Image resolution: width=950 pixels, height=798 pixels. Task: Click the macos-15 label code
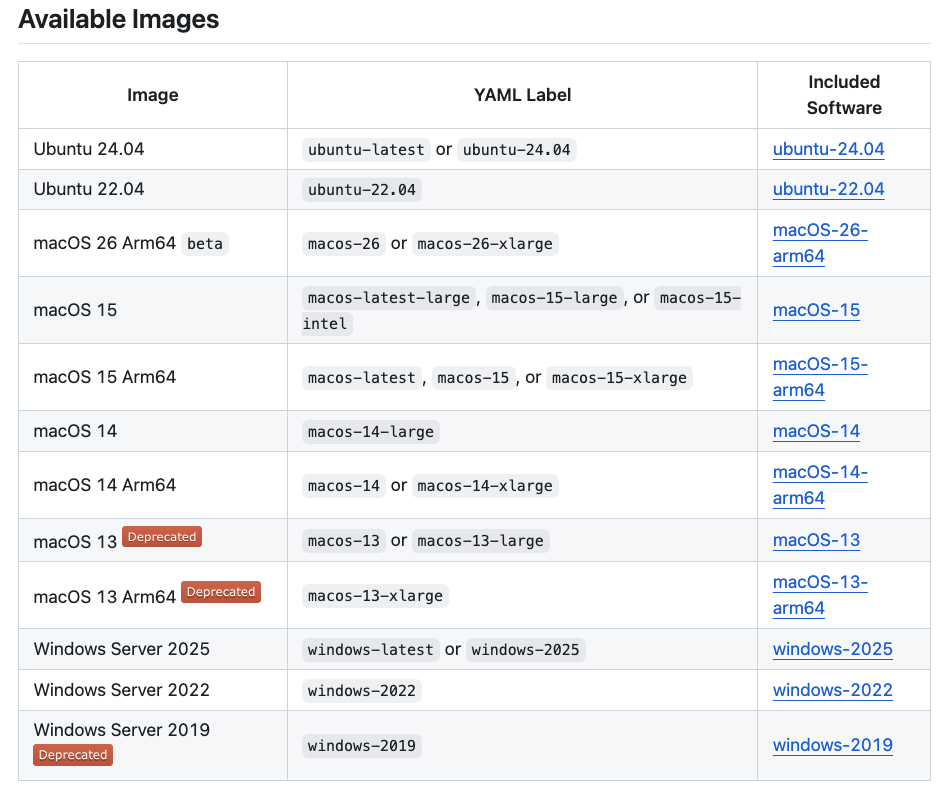473,377
